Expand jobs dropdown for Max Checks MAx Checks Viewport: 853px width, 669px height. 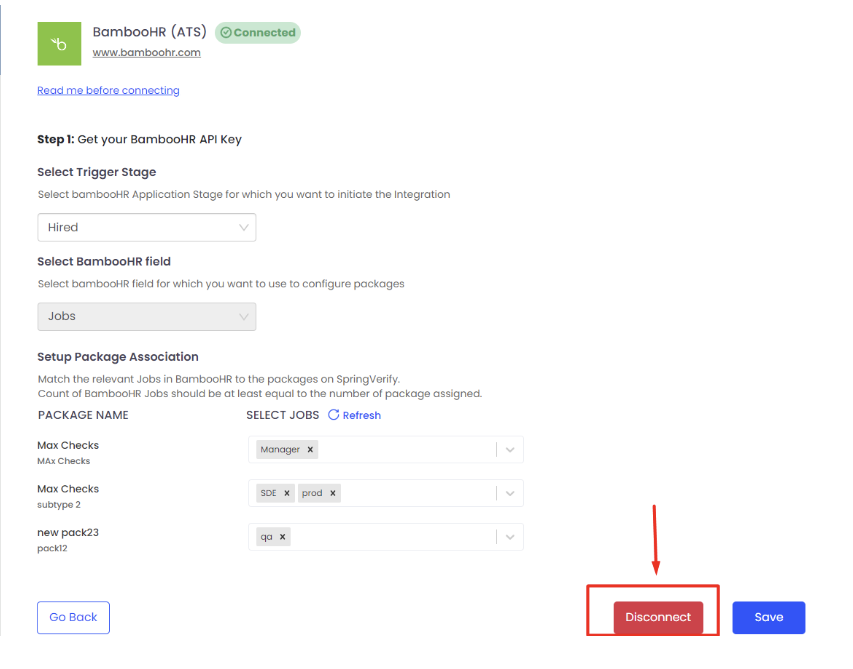coord(510,450)
